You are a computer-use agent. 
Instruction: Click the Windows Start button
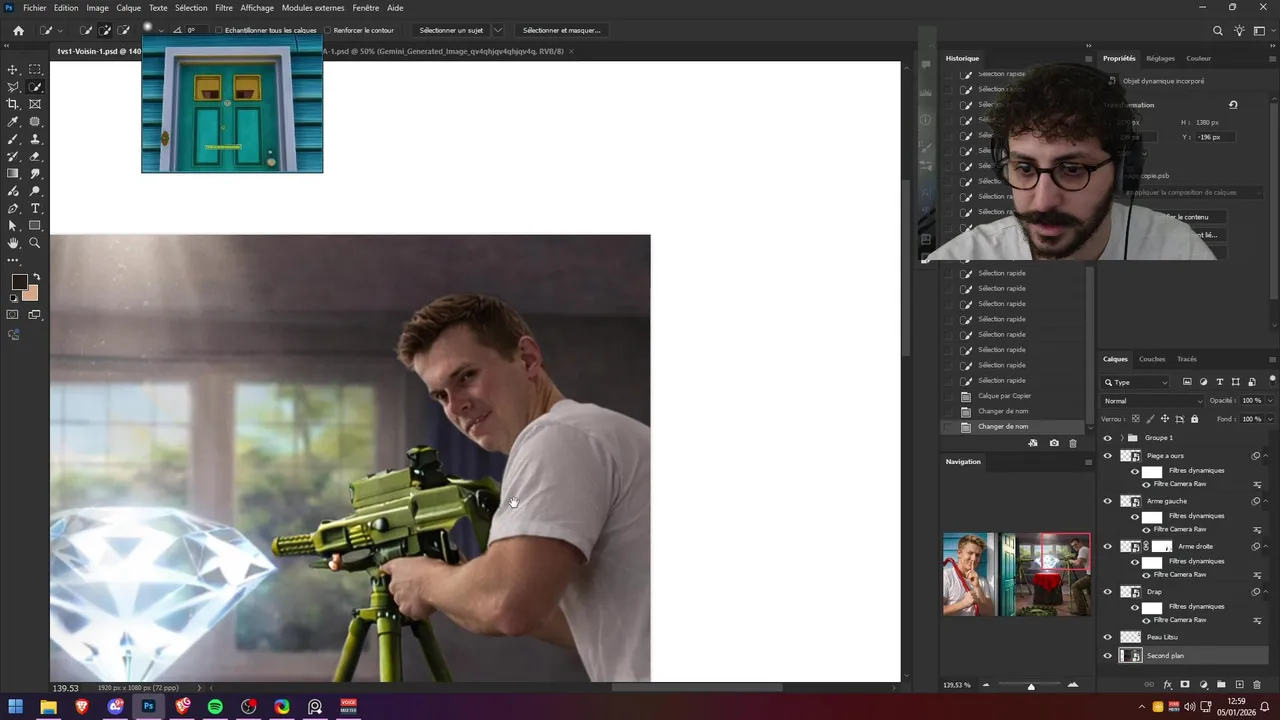15,706
